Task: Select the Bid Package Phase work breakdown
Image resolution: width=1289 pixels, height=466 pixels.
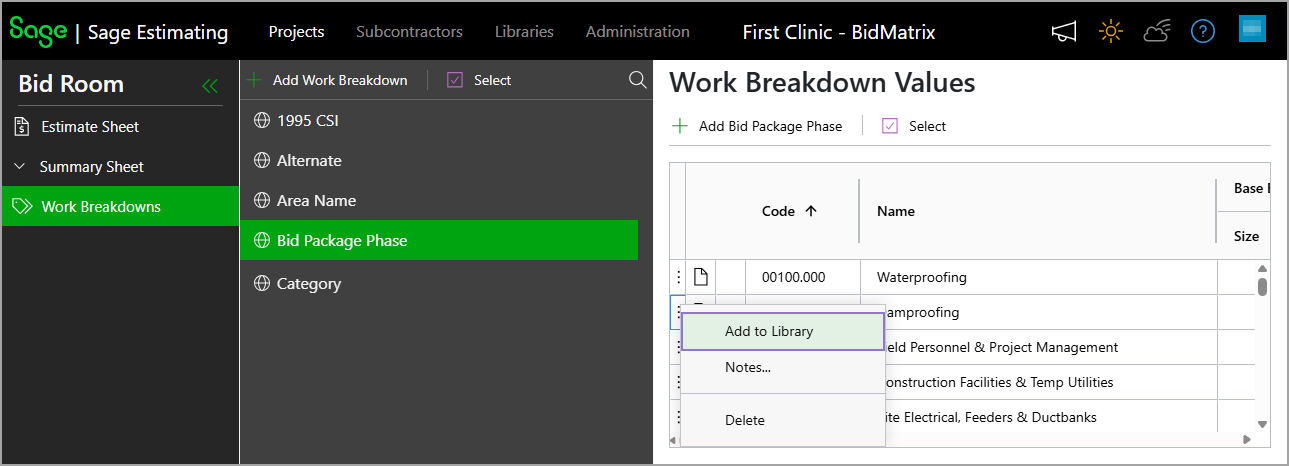Action: pos(439,240)
